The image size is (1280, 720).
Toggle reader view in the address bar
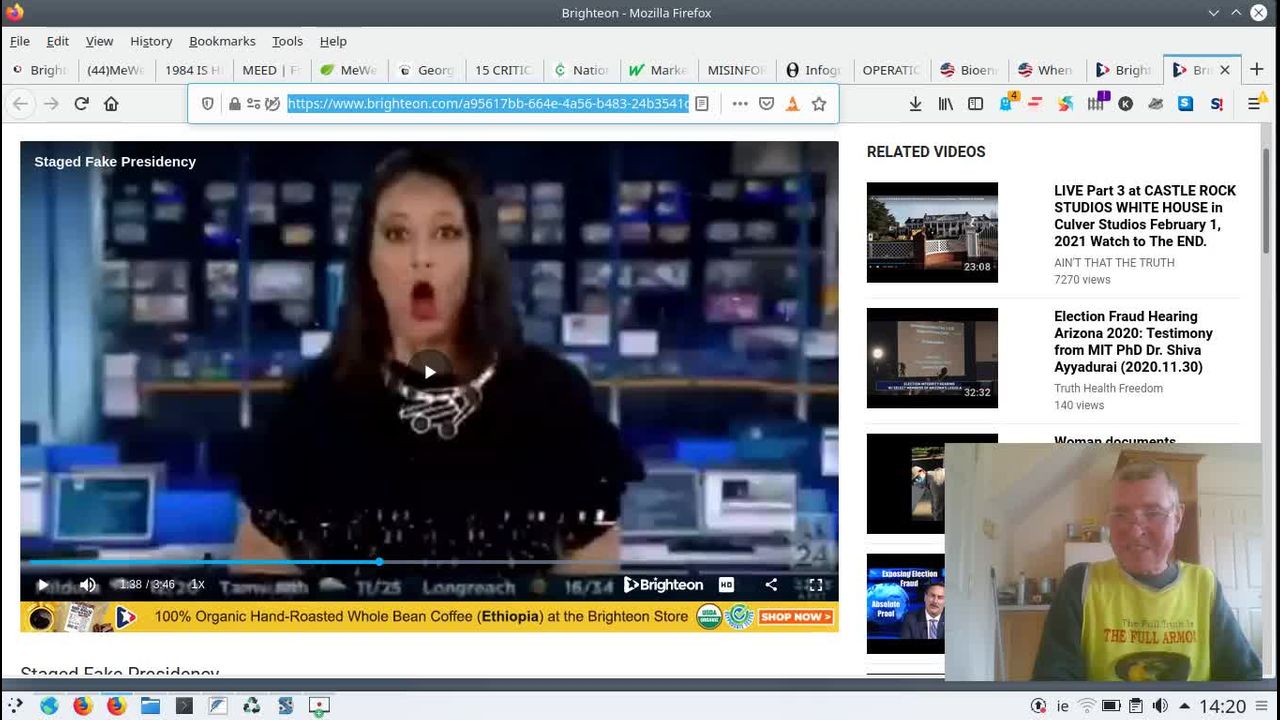[702, 104]
